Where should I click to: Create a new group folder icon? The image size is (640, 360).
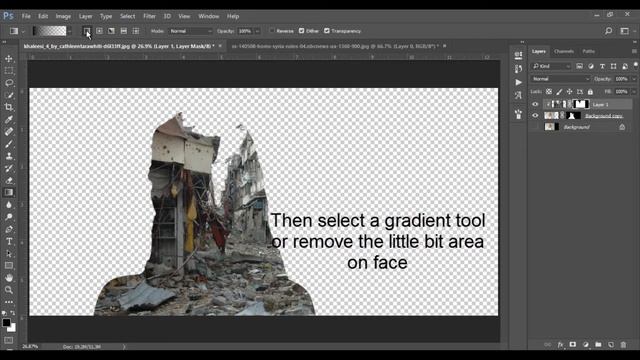598,345
